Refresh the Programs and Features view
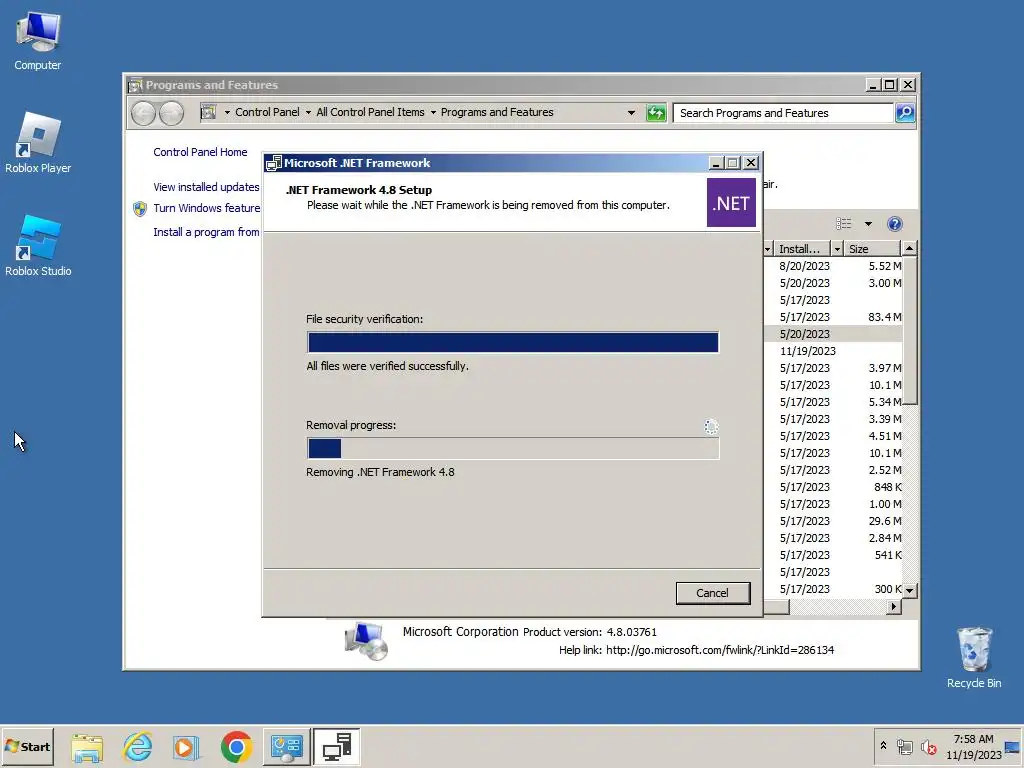 tap(656, 113)
